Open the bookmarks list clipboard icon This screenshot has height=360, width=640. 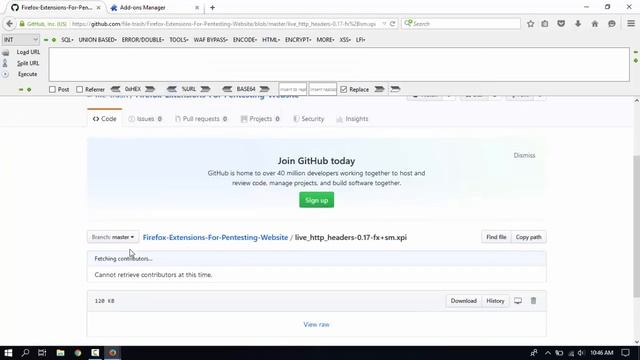[545, 24]
